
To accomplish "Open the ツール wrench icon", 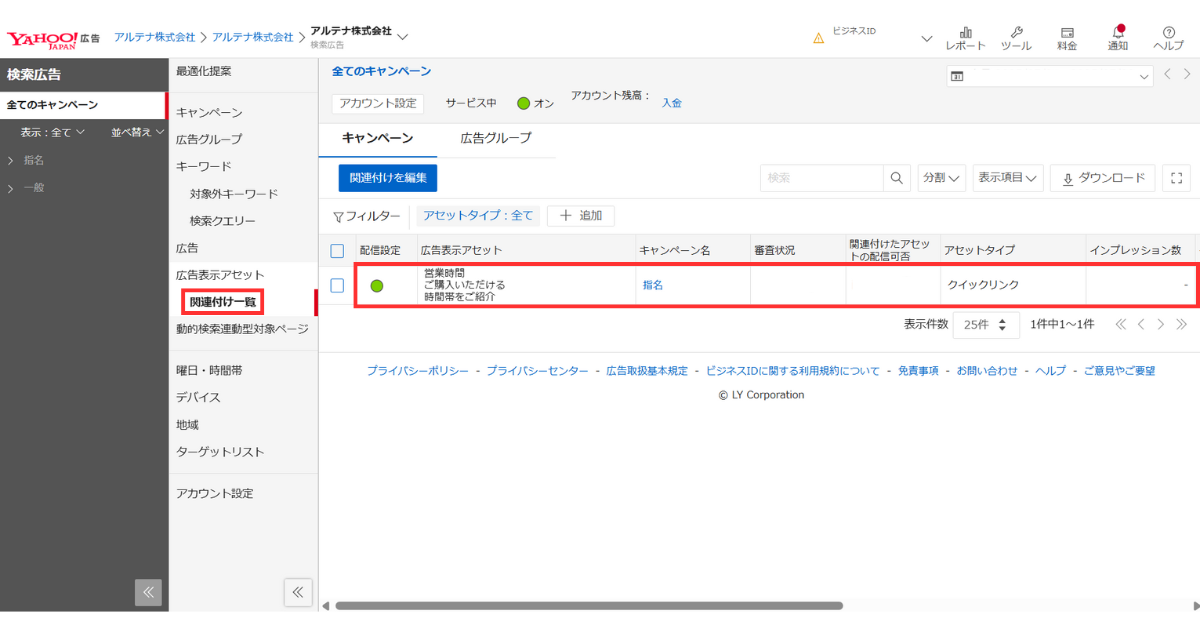I will [x=1016, y=38].
